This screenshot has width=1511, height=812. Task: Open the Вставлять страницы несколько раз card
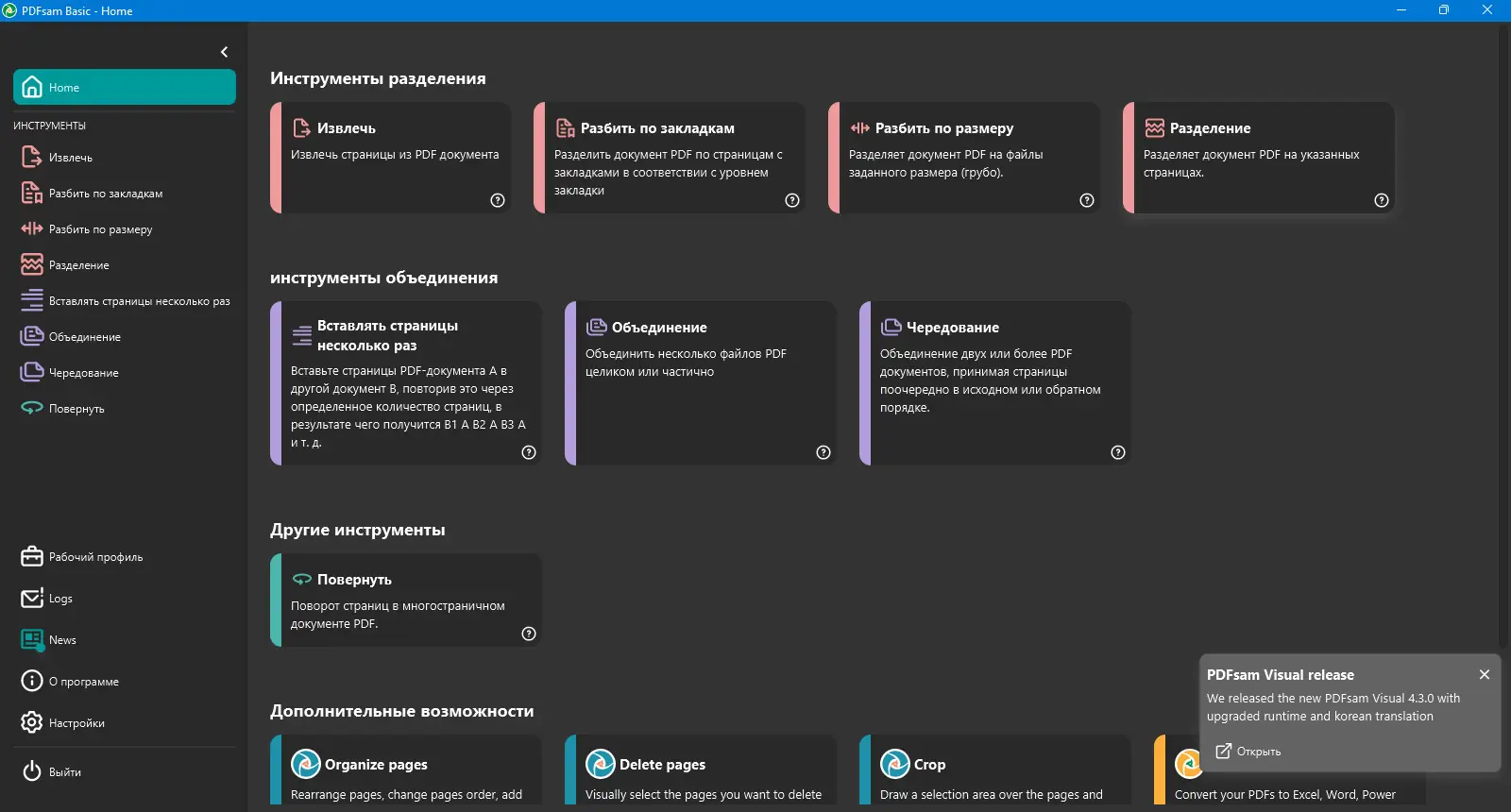pos(406,383)
